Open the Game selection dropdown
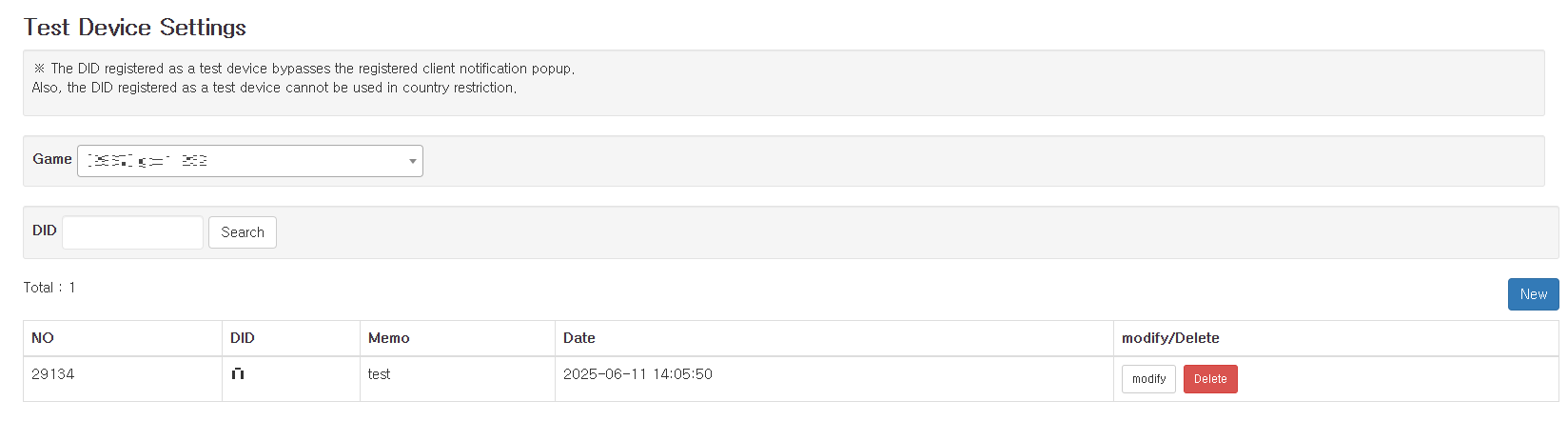 [x=249, y=161]
